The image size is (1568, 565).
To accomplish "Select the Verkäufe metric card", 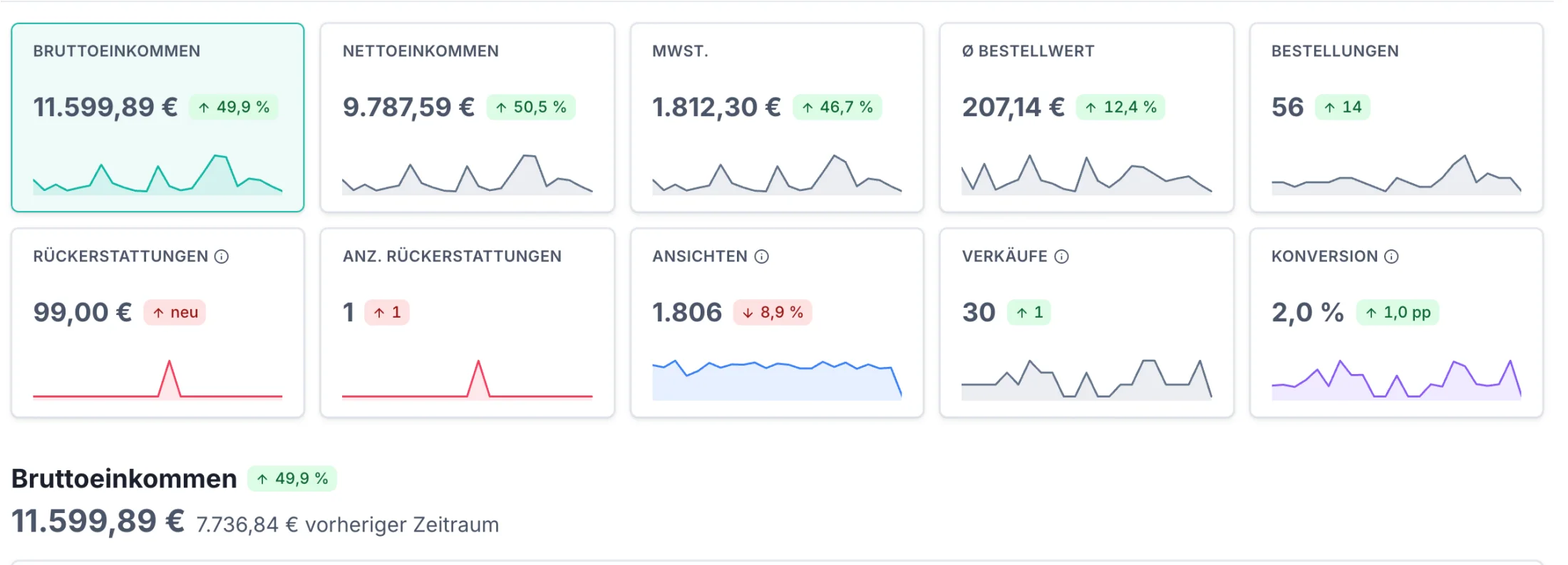I will pyautogui.click(x=1087, y=323).
